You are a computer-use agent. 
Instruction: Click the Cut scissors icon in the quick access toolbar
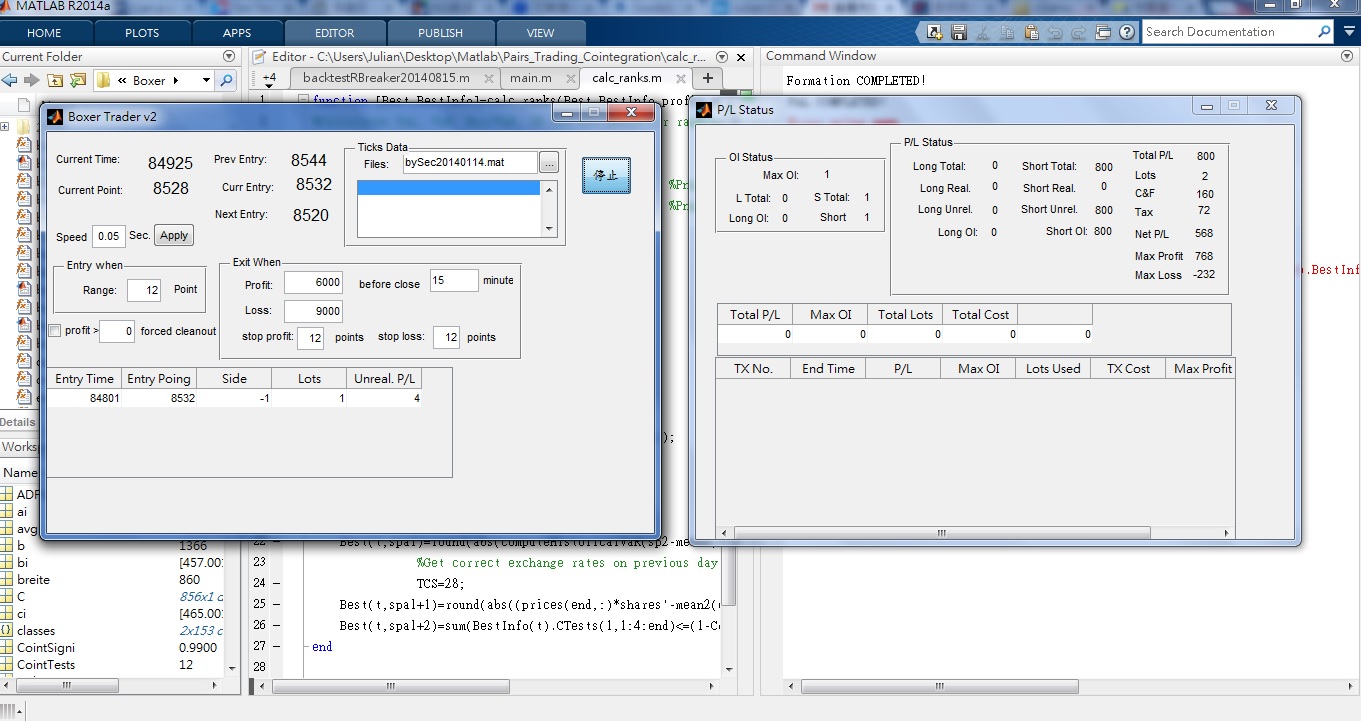(x=982, y=32)
